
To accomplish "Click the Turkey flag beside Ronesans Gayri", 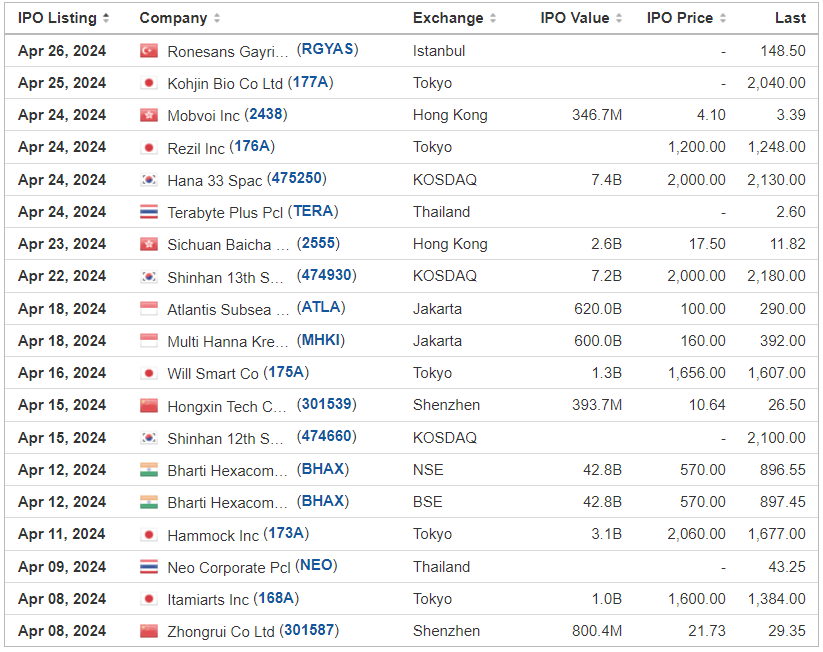I will (x=149, y=50).
